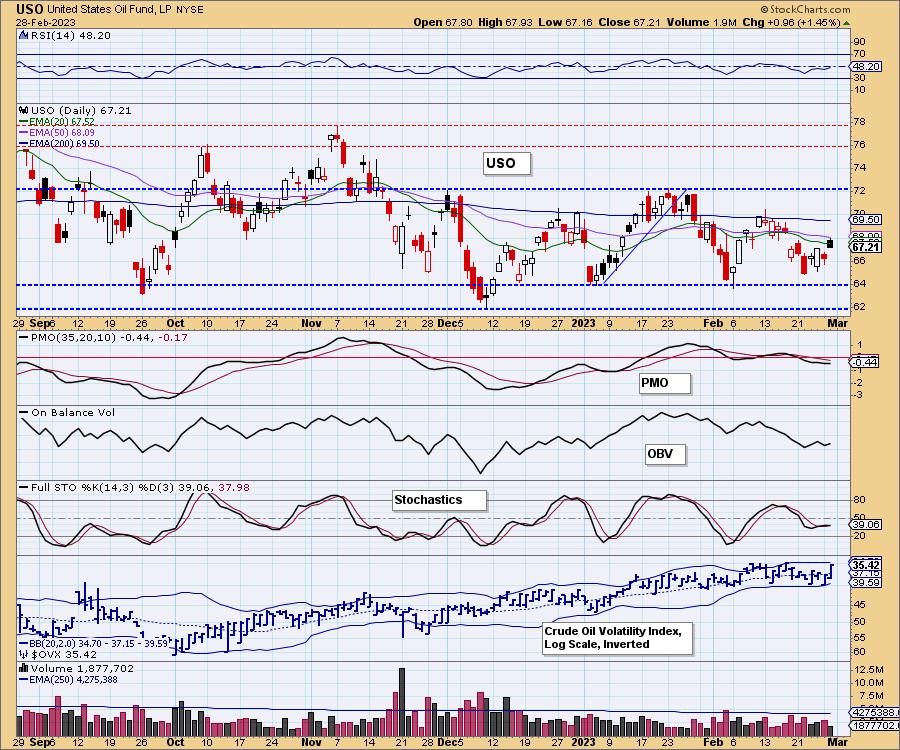Click the bar icon beside $OVX 35.42
The width and height of the screenshot is (900, 750).
(x=24, y=654)
